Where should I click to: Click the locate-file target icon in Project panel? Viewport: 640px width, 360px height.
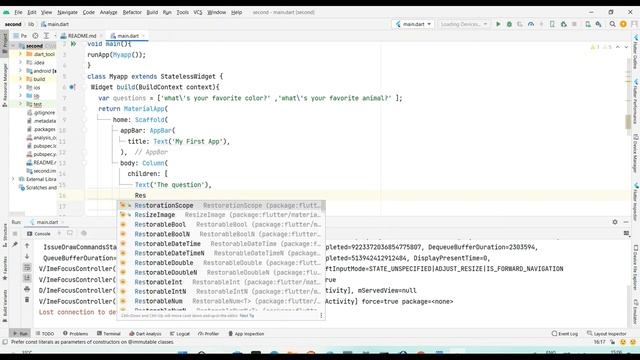tap(36, 36)
